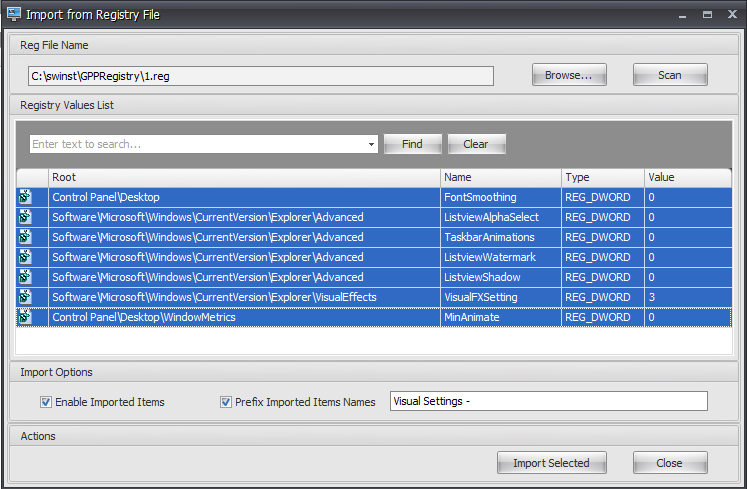Uncheck Enable Imported Items checkbox
This screenshot has height=489, width=747.
click(x=46, y=402)
